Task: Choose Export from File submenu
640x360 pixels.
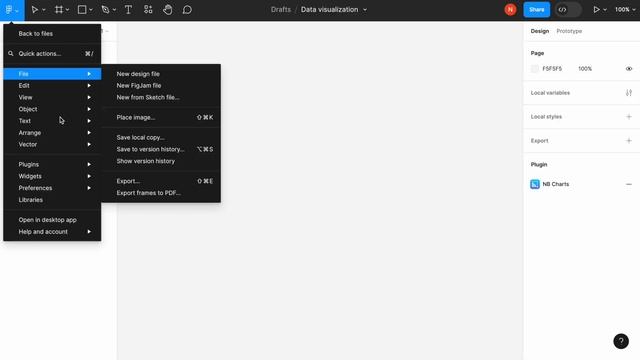Action: pyautogui.click(x=161, y=181)
